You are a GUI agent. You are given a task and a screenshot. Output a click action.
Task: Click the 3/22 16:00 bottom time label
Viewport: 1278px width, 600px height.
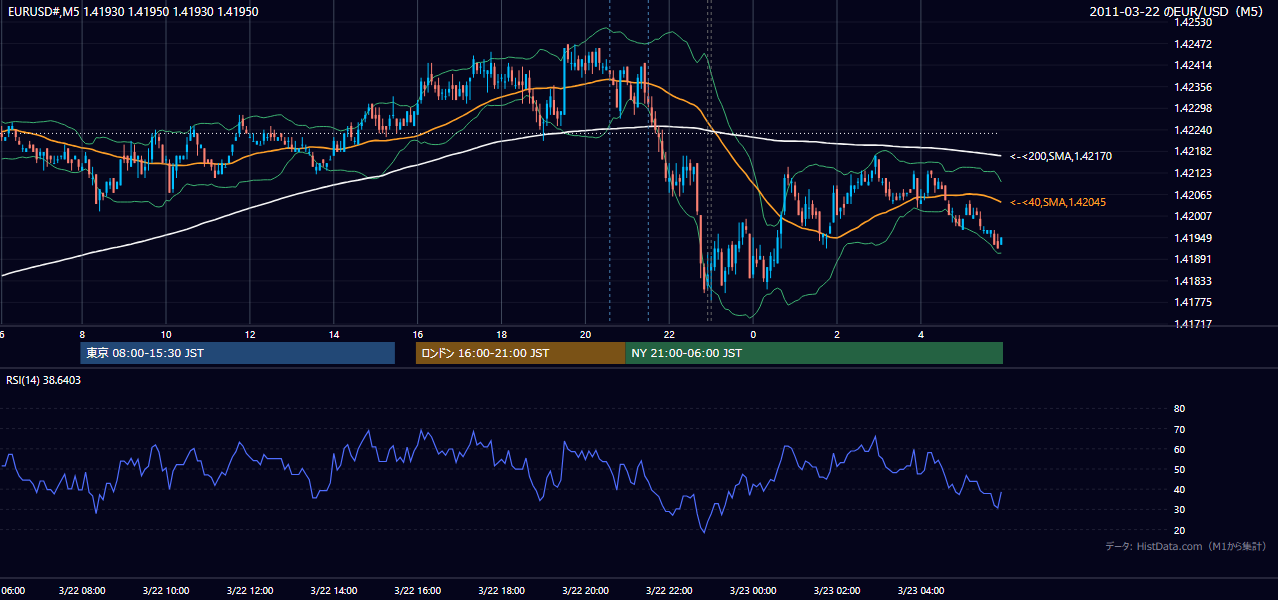418,591
